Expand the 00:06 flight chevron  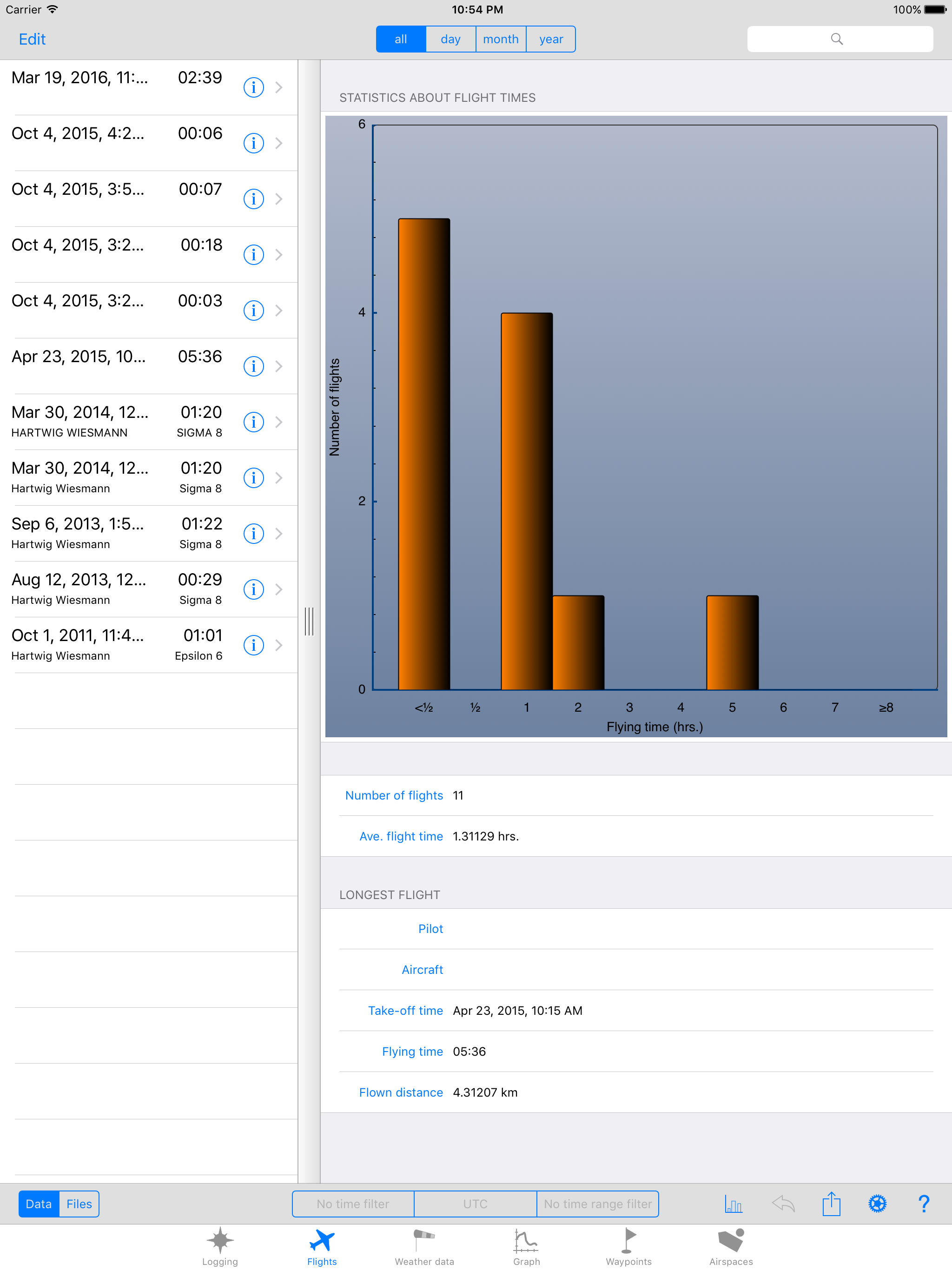(x=279, y=143)
